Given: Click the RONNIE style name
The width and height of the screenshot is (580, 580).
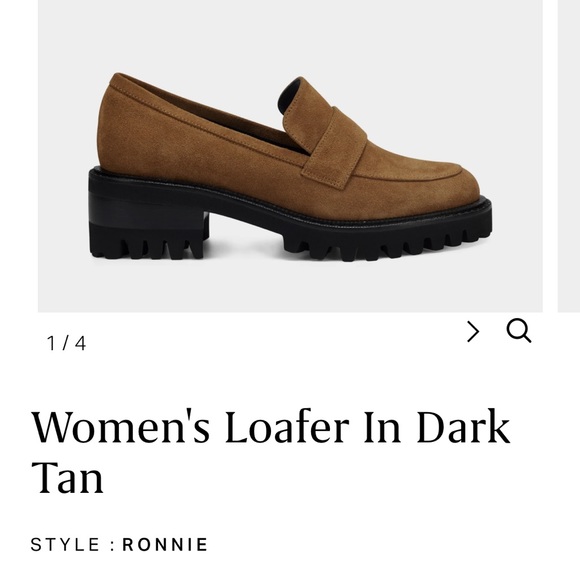Looking at the screenshot, I should [165, 544].
